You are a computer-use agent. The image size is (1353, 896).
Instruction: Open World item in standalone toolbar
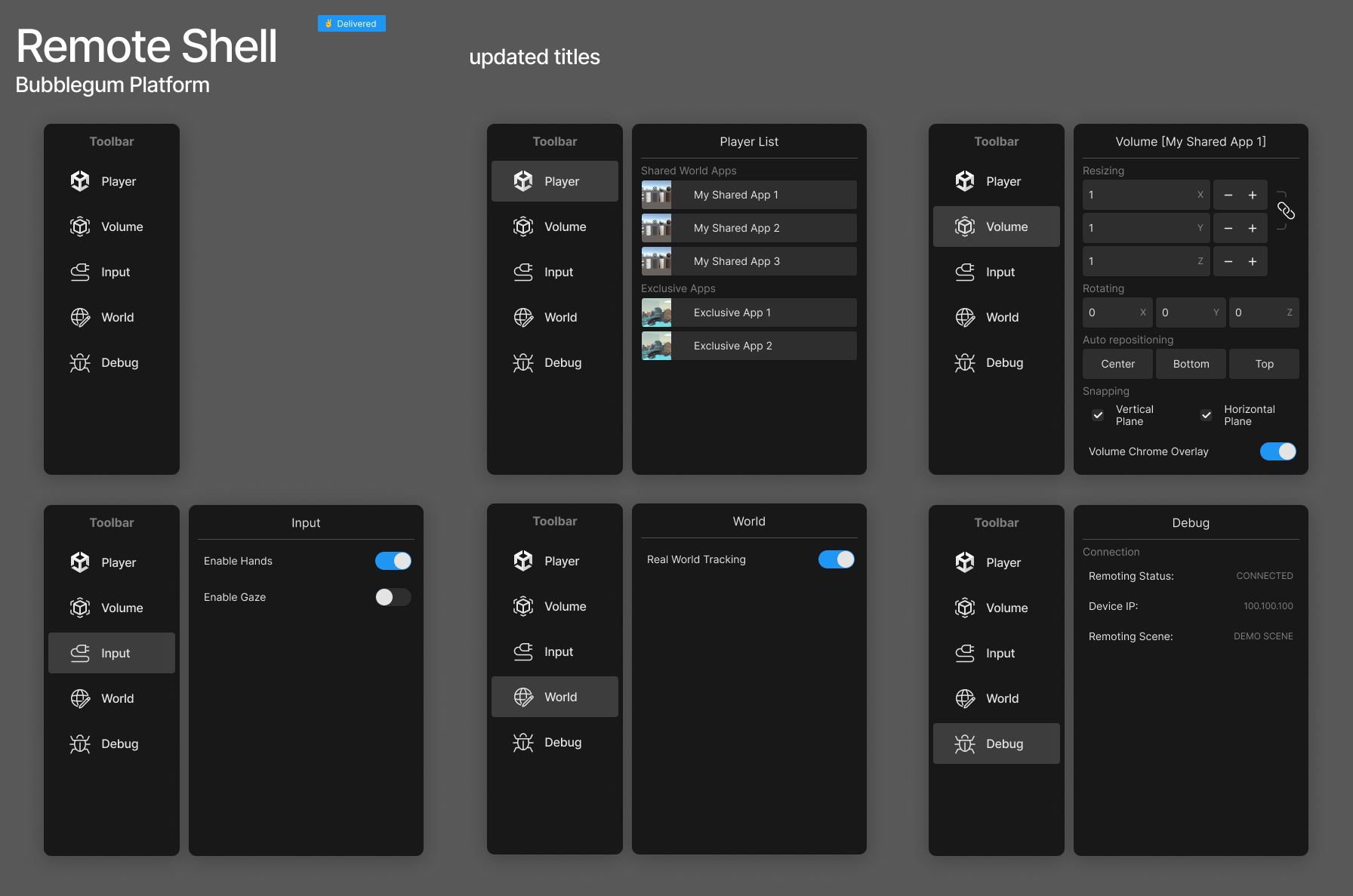tap(112, 317)
